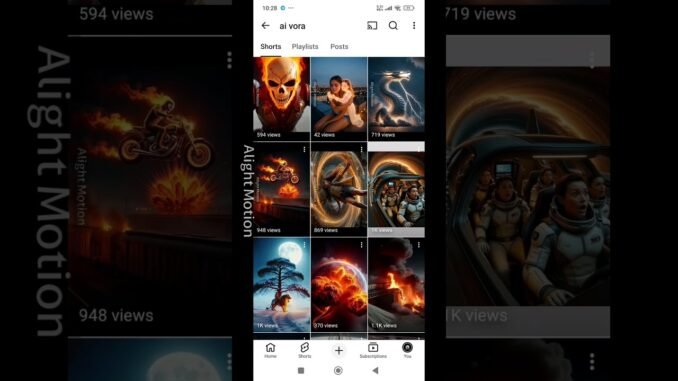Tap the search magnifier icon

pyautogui.click(x=393, y=26)
